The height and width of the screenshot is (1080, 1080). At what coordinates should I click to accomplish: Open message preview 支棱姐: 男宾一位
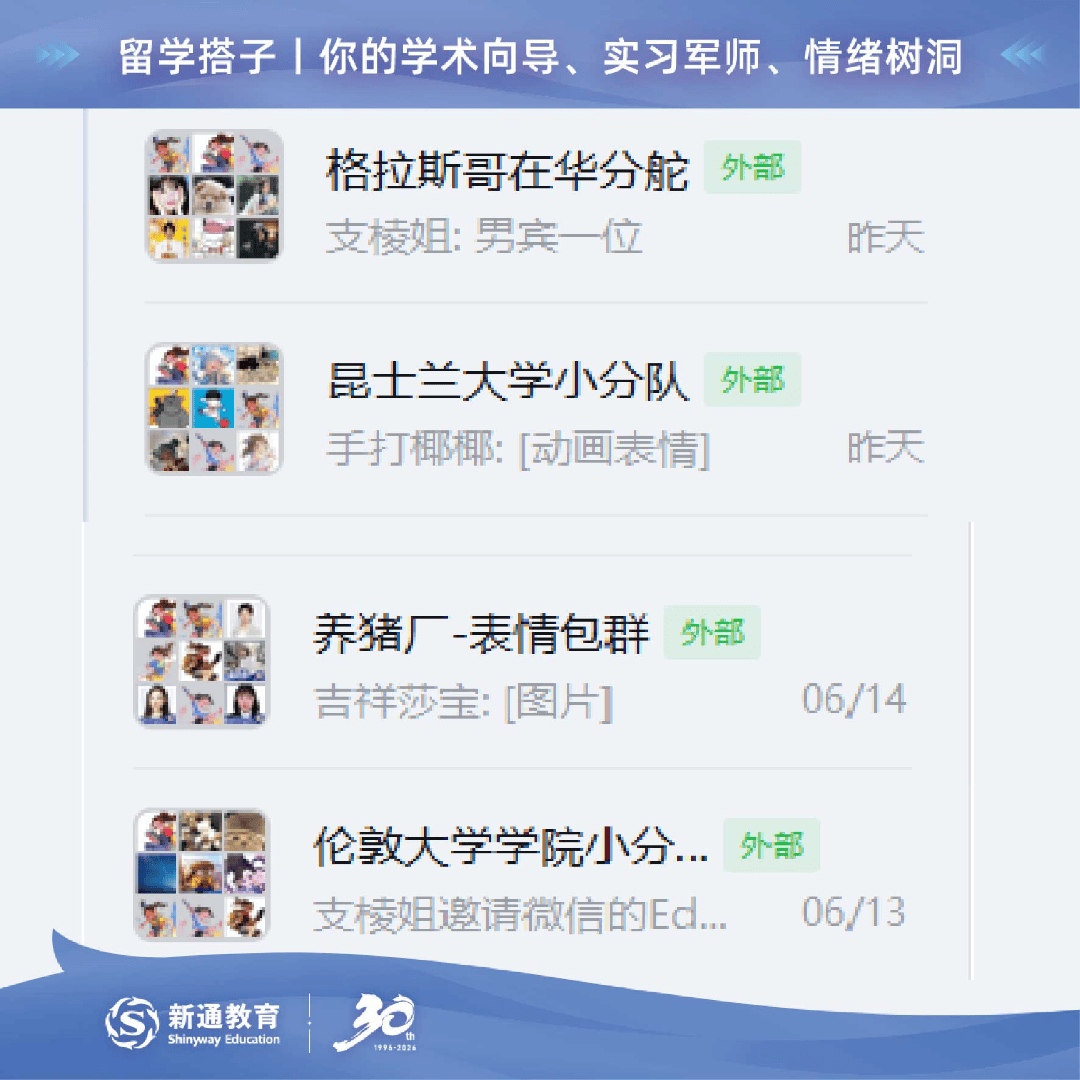pyautogui.click(x=484, y=237)
